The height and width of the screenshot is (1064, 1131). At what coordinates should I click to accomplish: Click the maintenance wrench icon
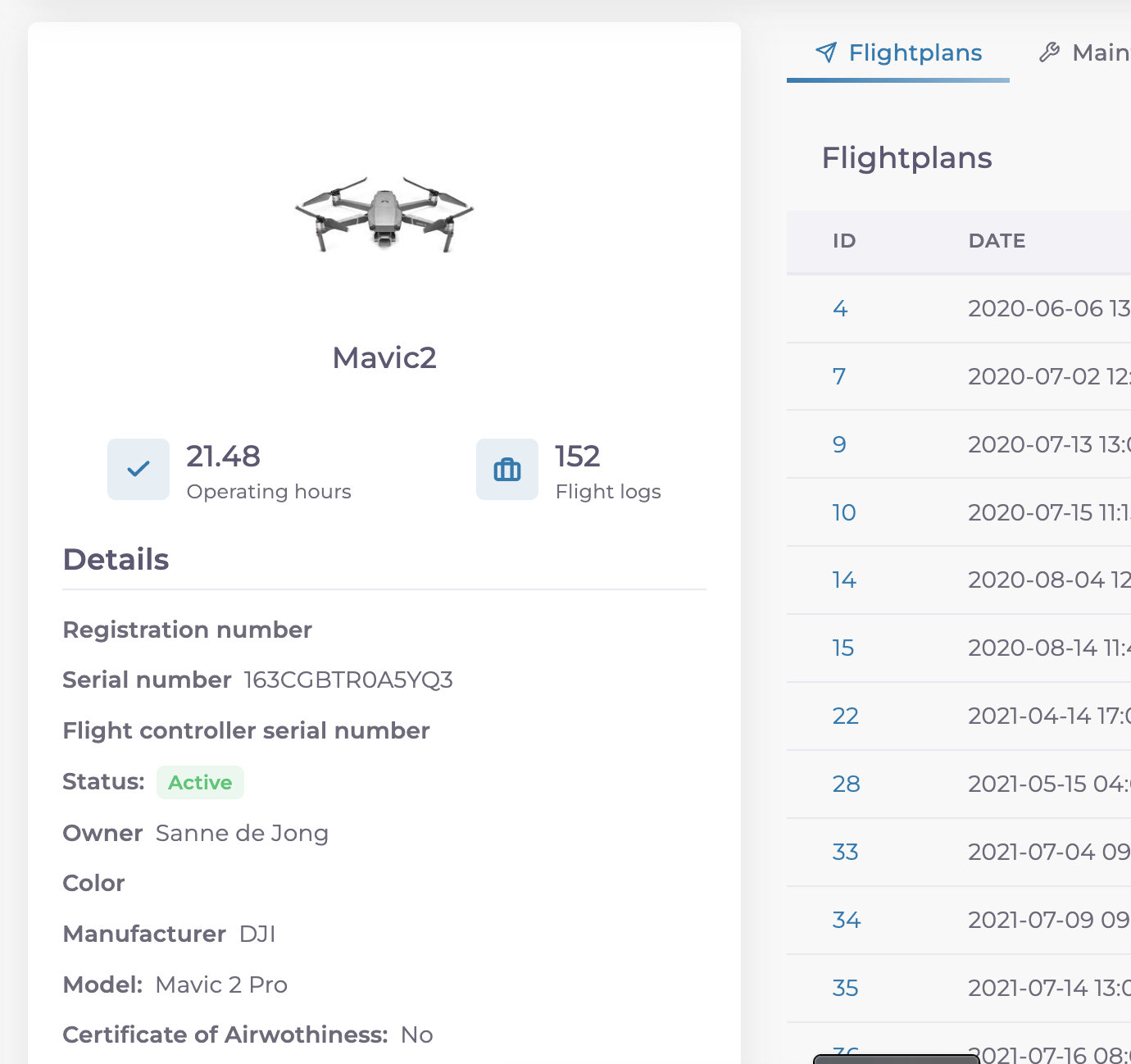[1049, 52]
